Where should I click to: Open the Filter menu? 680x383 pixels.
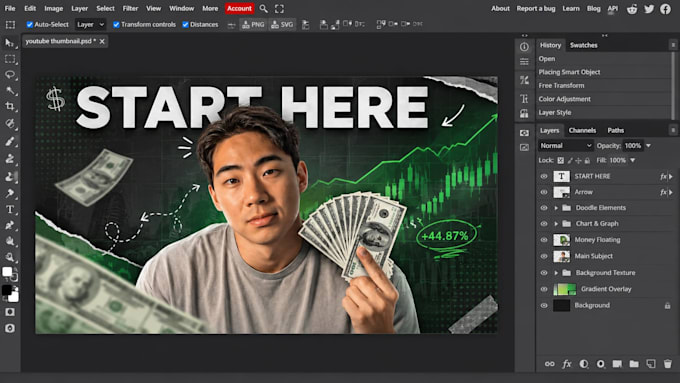point(130,8)
